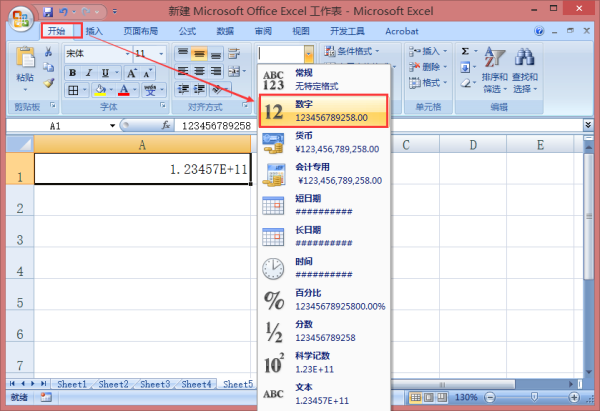Apply red font color A
The width and height of the screenshot is (600, 411).
pyautogui.click(x=124, y=90)
